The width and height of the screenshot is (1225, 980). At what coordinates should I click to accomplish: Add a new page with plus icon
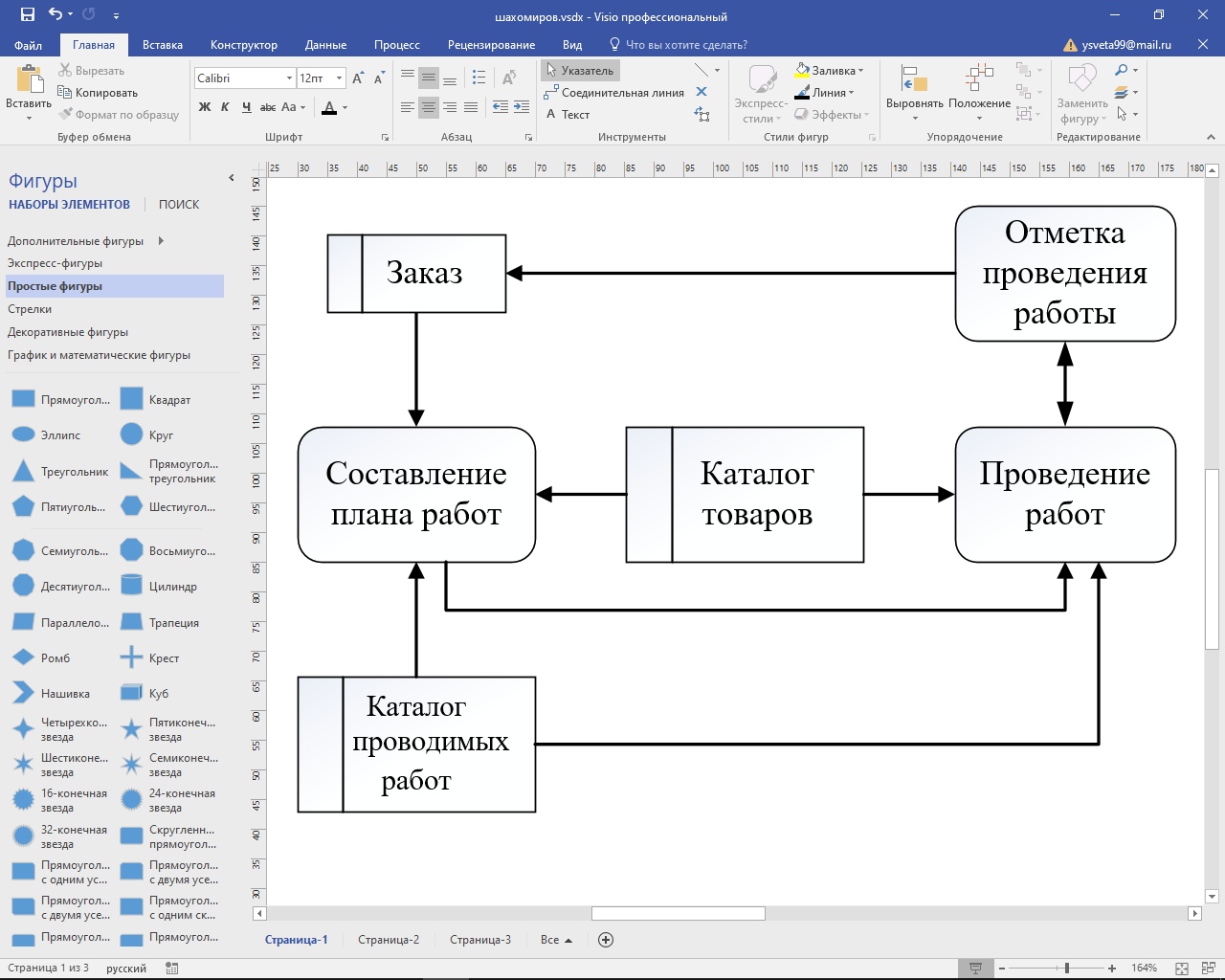tap(606, 940)
